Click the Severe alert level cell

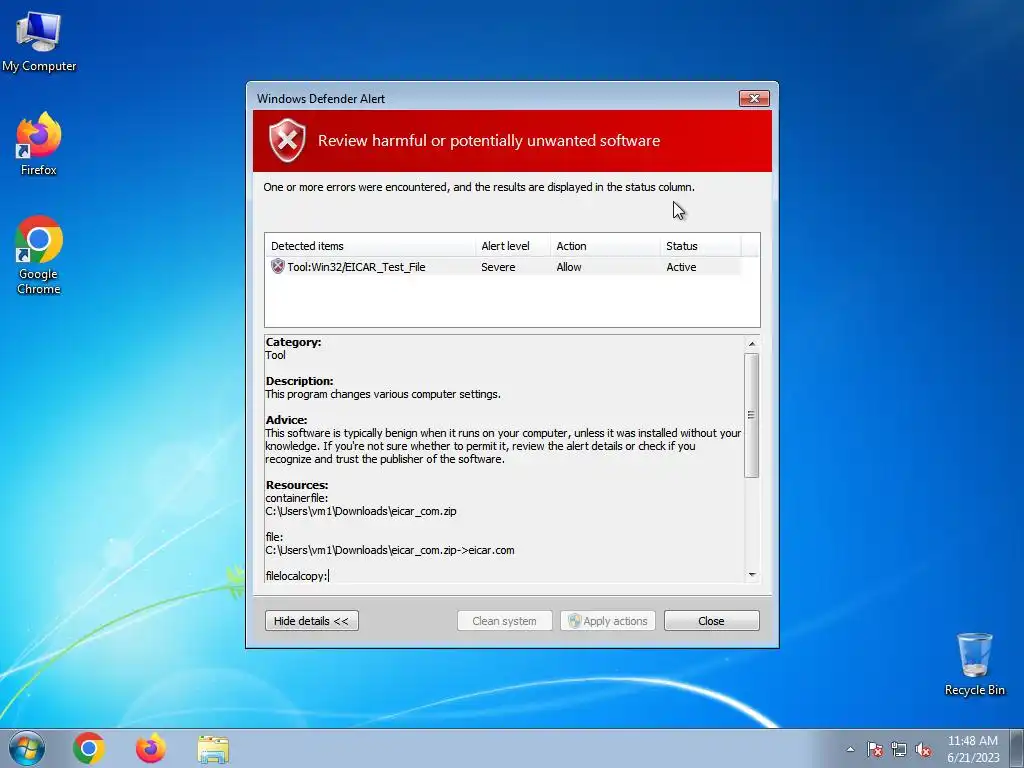pos(498,267)
